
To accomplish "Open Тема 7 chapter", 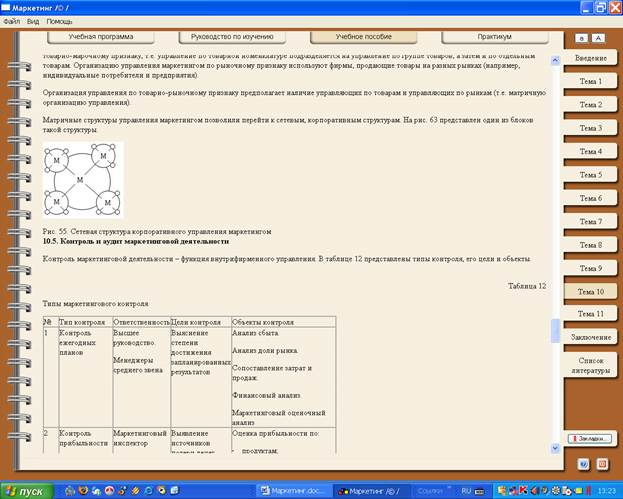I will click(x=591, y=222).
